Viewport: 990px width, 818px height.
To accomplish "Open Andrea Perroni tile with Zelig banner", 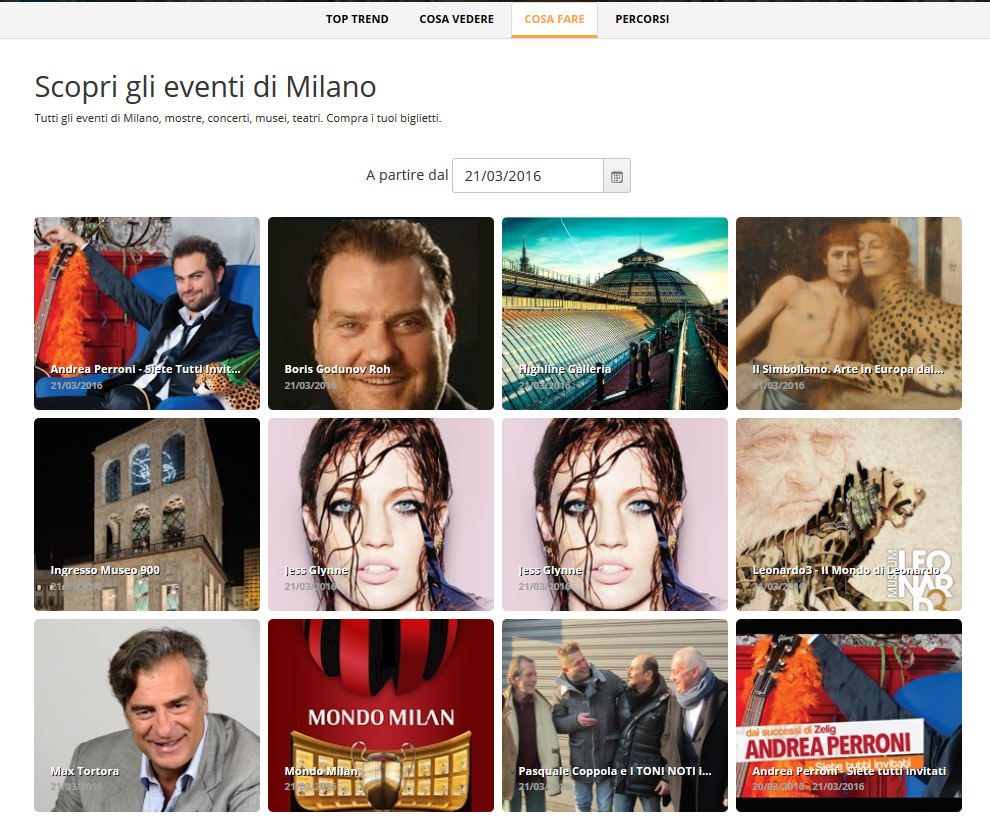I will [x=849, y=715].
